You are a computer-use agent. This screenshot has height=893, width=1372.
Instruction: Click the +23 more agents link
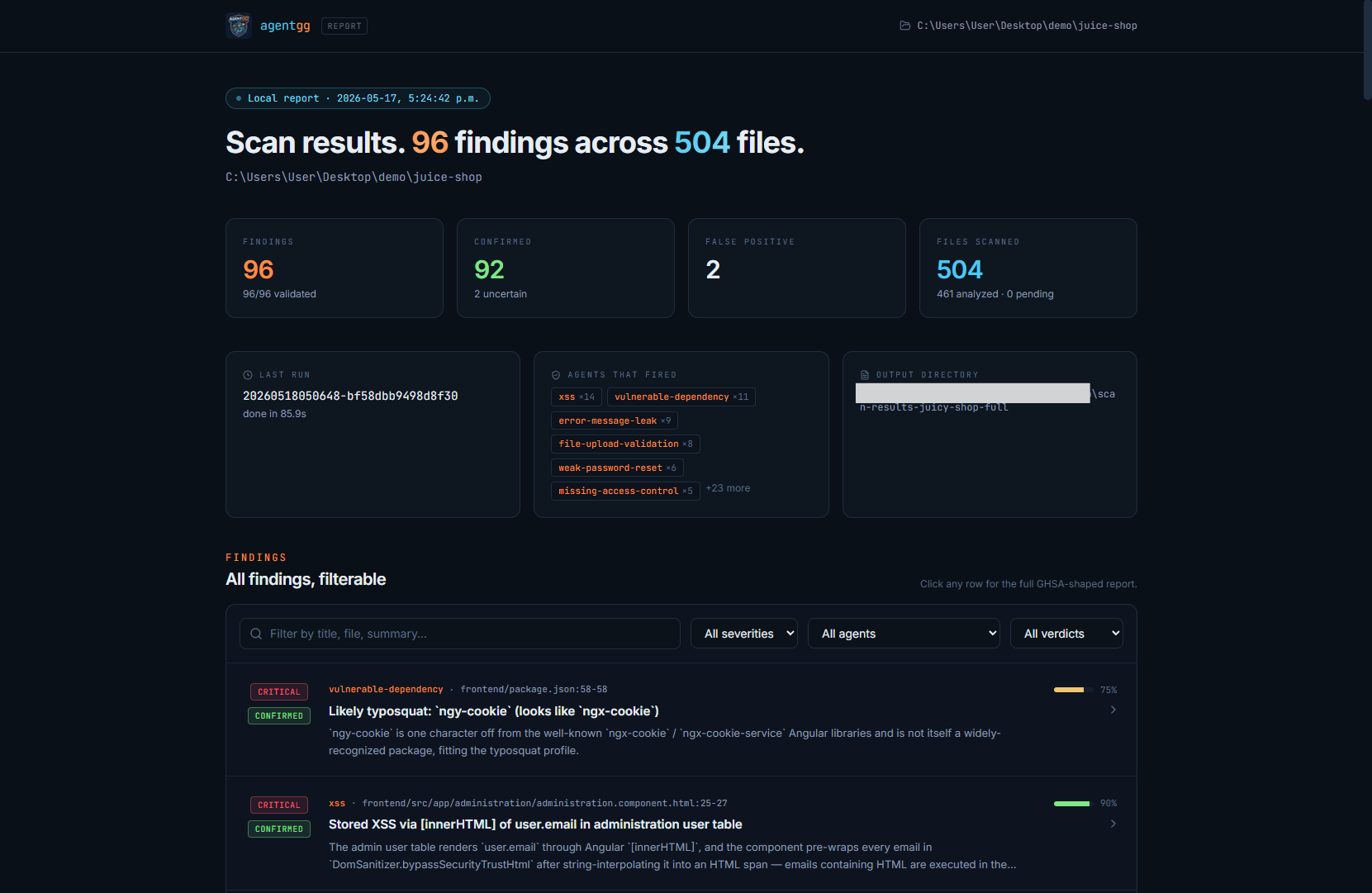pyautogui.click(x=728, y=488)
